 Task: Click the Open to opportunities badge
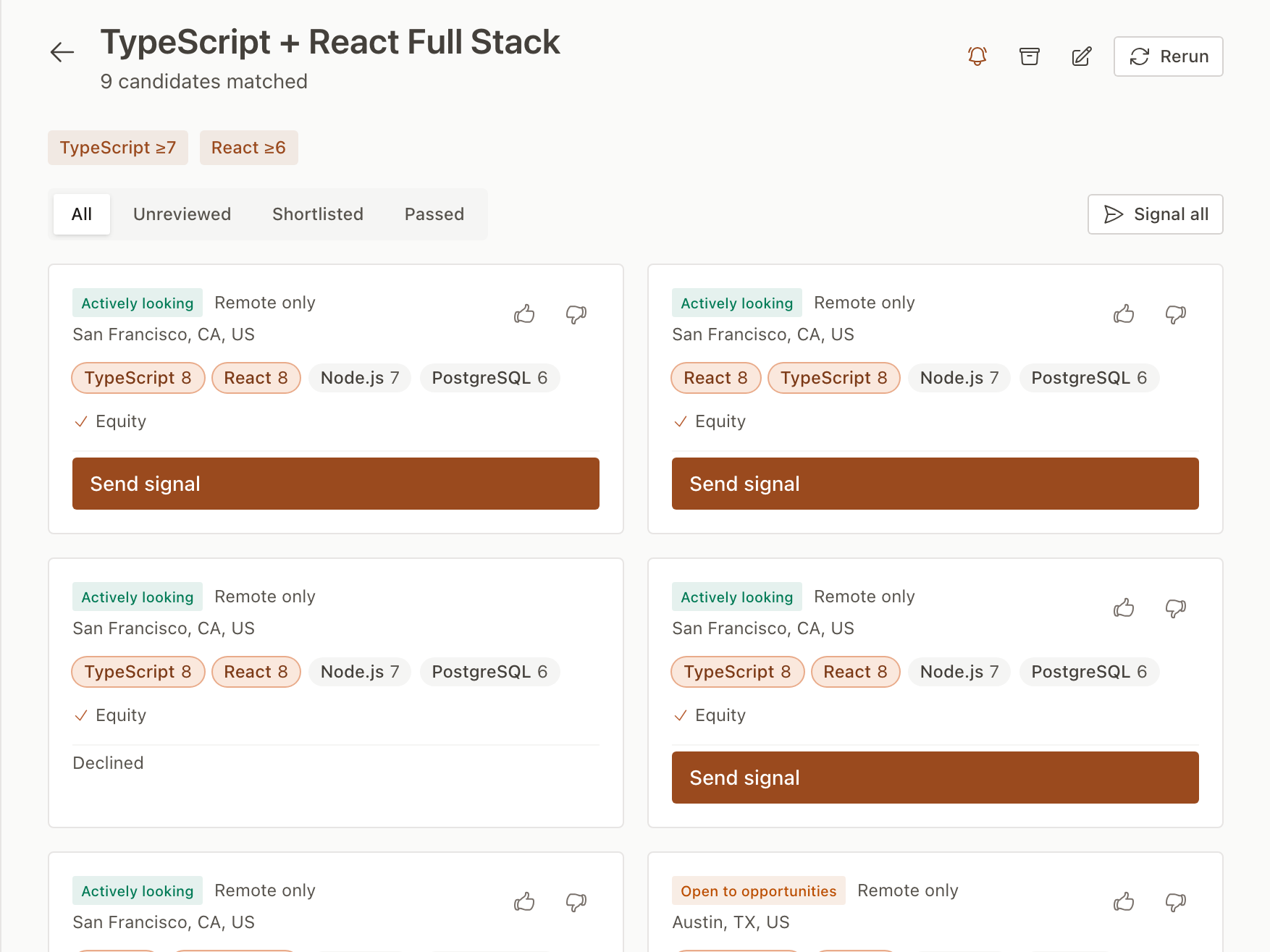pos(759,891)
